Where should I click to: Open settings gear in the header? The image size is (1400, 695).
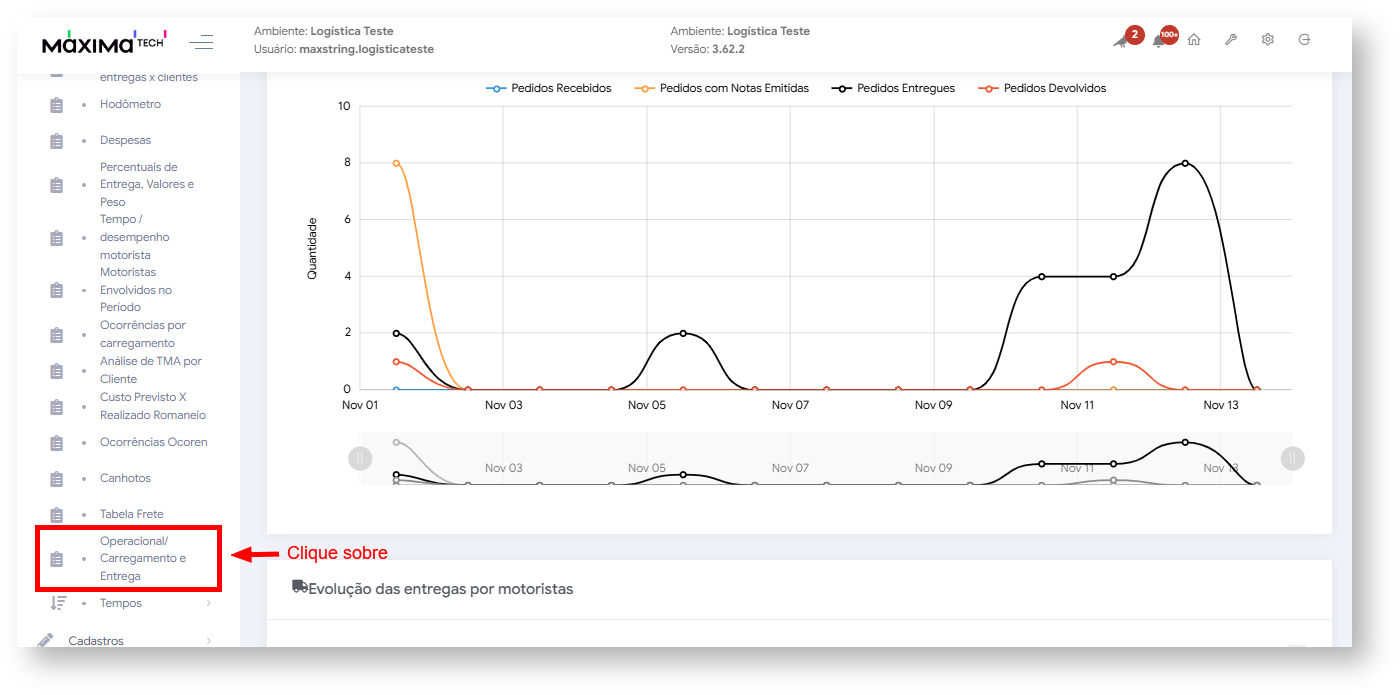(1267, 40)
